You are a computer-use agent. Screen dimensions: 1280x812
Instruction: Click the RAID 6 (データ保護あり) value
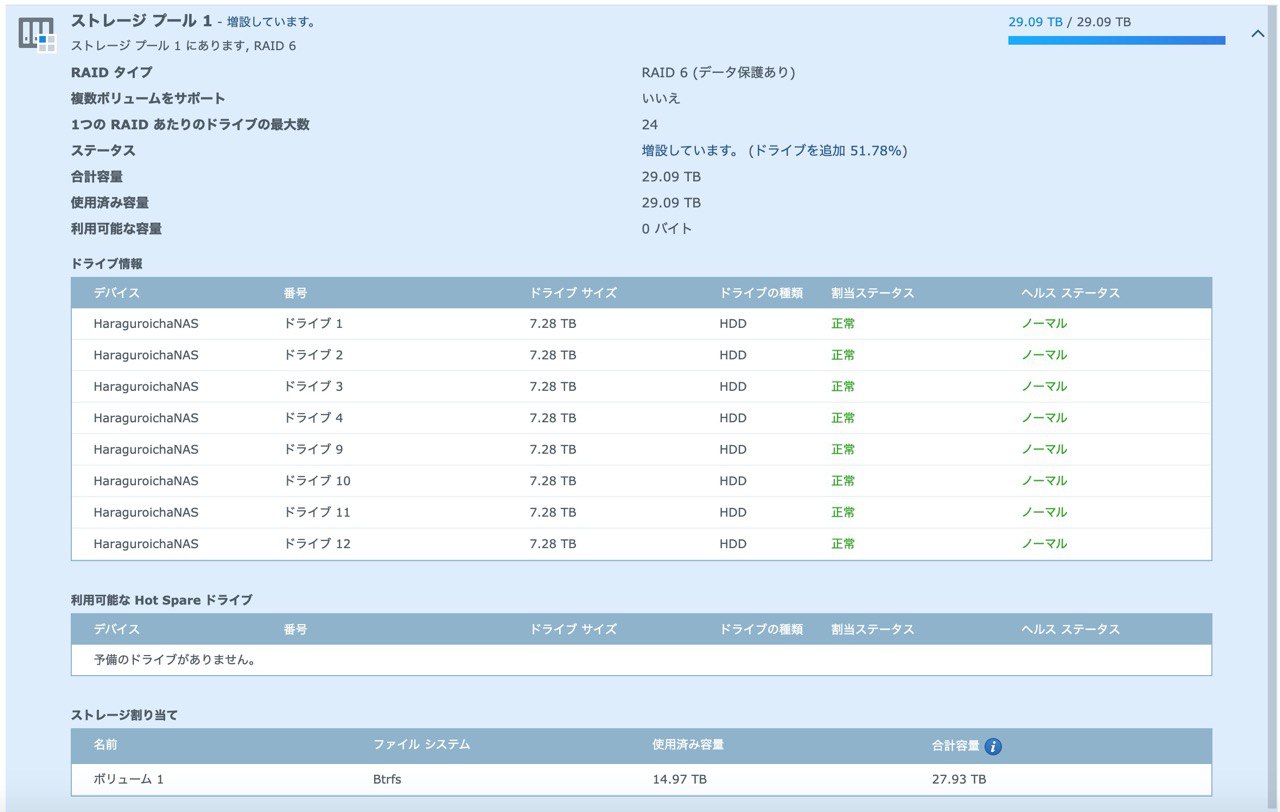click(x=718, y=72)
